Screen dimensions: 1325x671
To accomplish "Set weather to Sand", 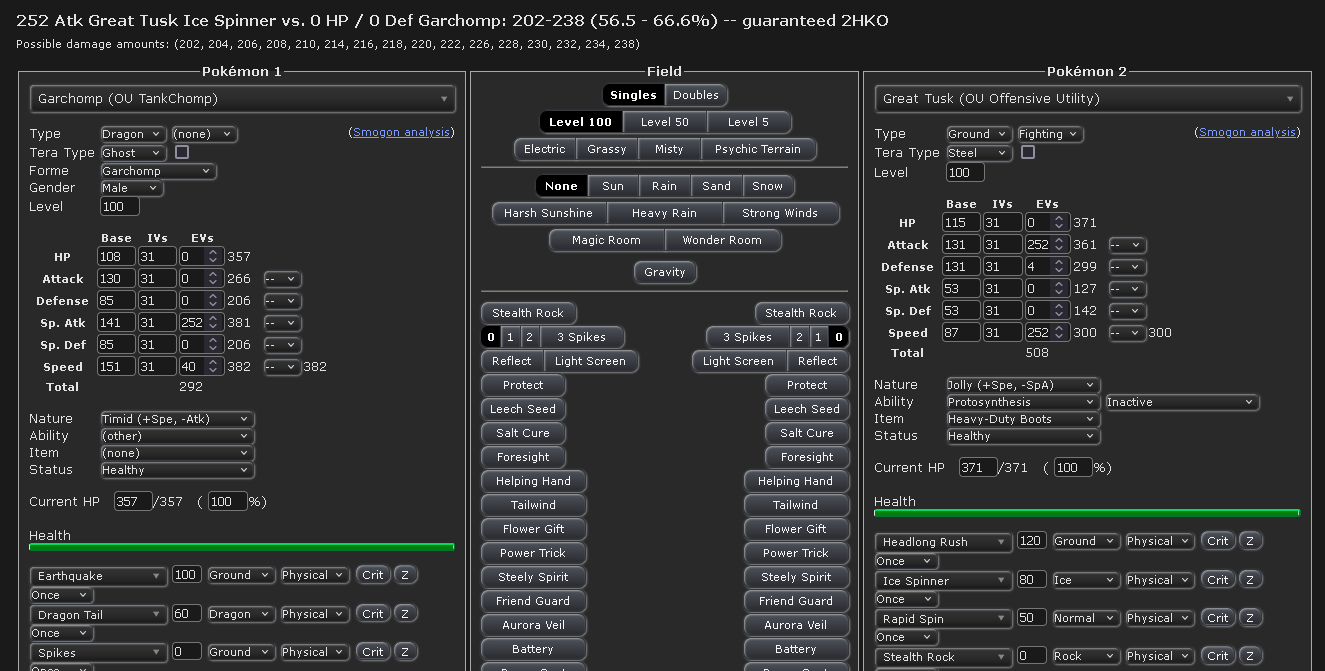I will pos(717,186).
